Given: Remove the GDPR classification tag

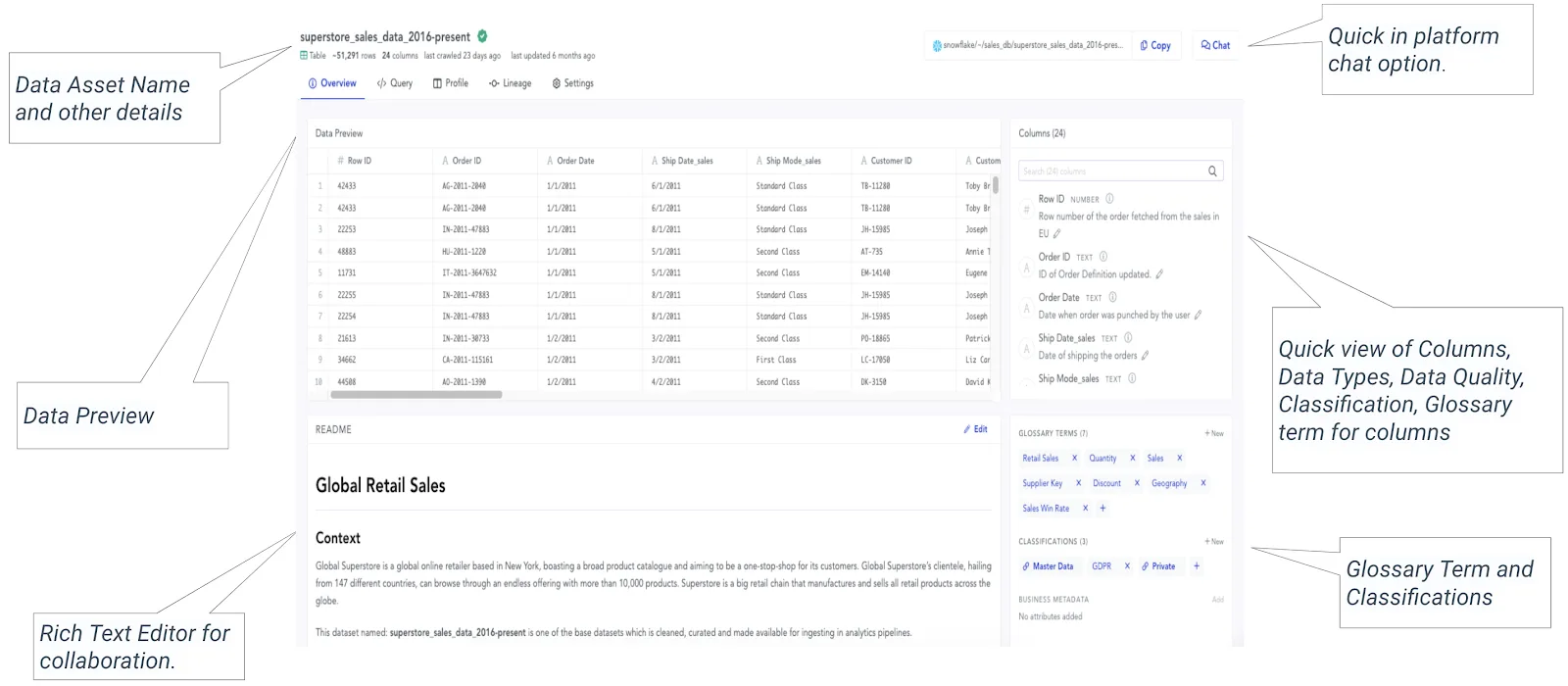Looking at the screenshot, I should point(1127,565).
